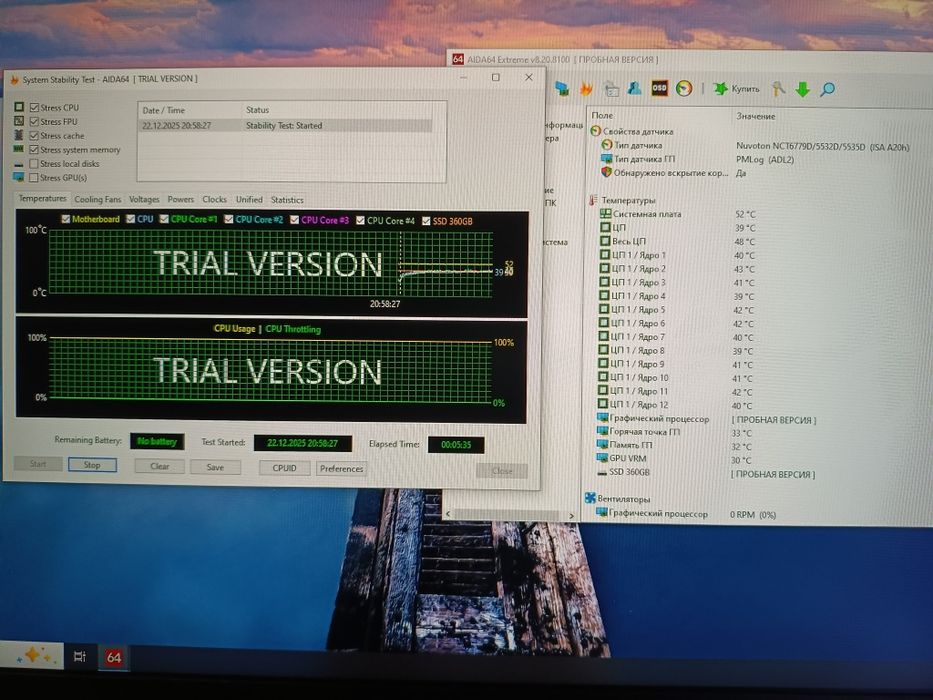933x700 pixels.
Task: Click the key icon next to Купить
Action: coord(778,89)
